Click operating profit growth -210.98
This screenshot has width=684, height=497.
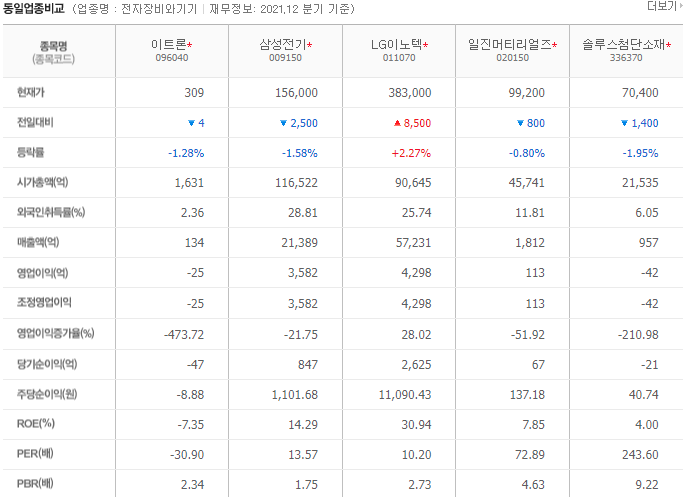coord(638,335)
